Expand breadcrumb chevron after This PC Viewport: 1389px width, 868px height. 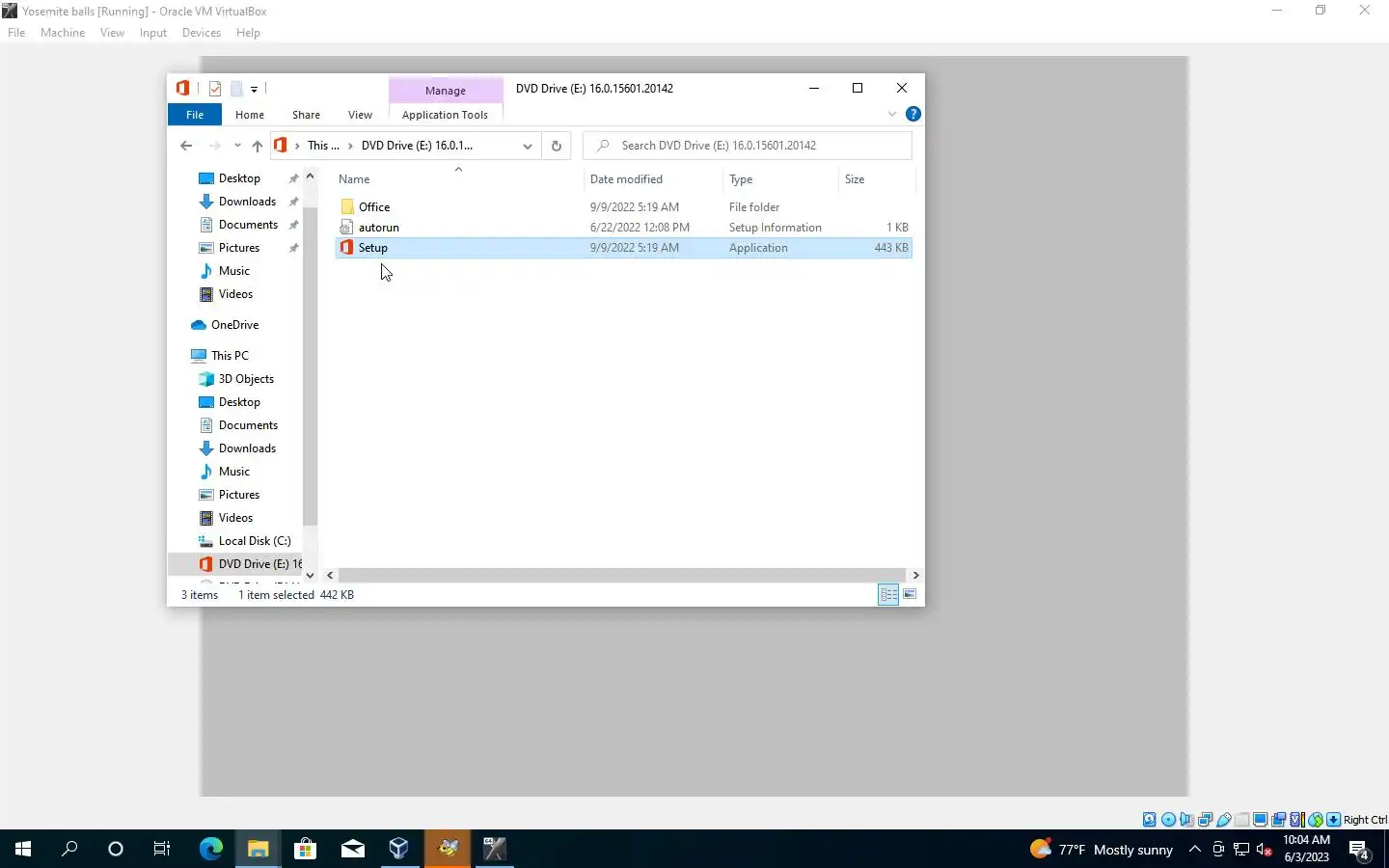(x=350, y=146)
